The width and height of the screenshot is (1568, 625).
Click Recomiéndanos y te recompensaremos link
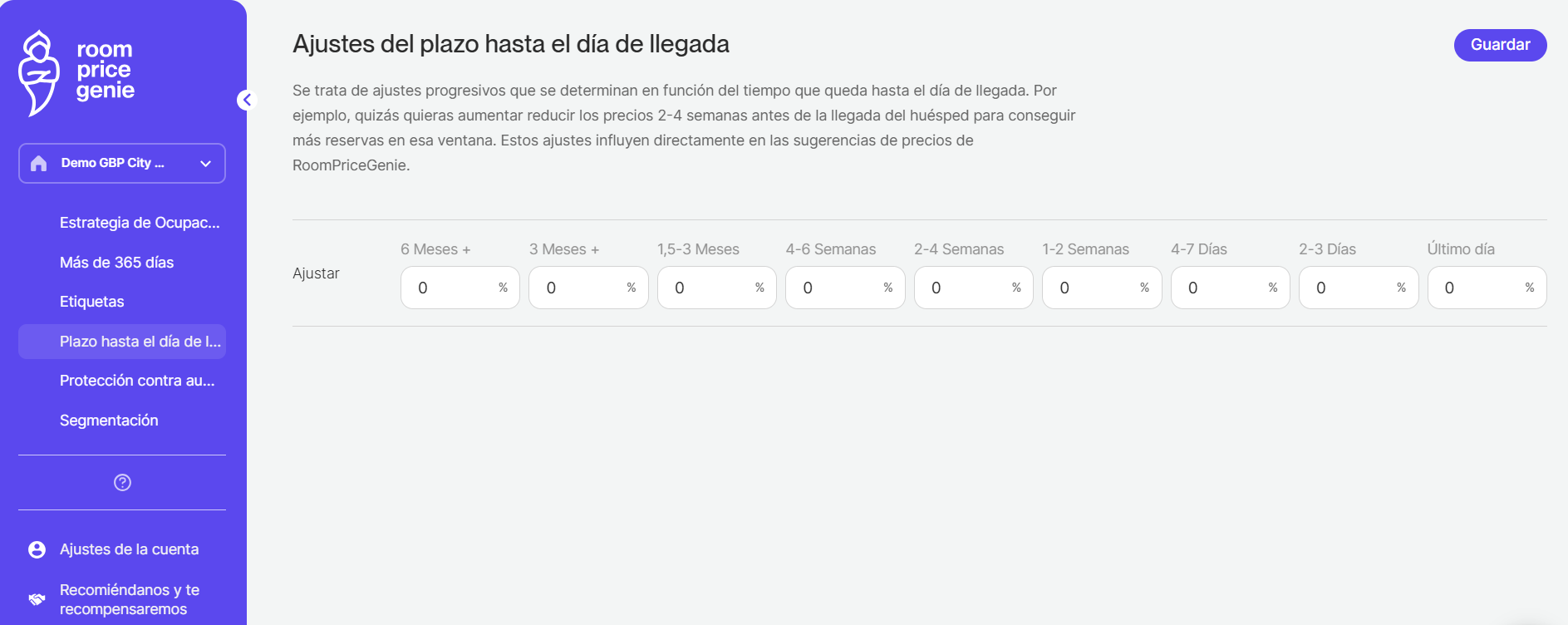click(129, 599)
